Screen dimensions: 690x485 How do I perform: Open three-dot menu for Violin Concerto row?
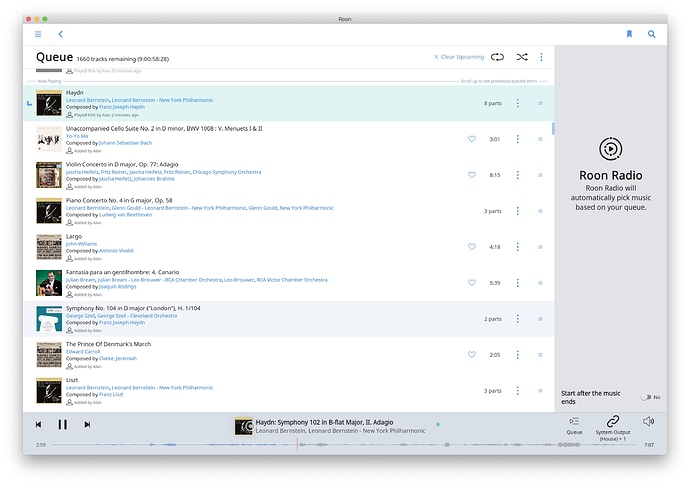(518, 175)
